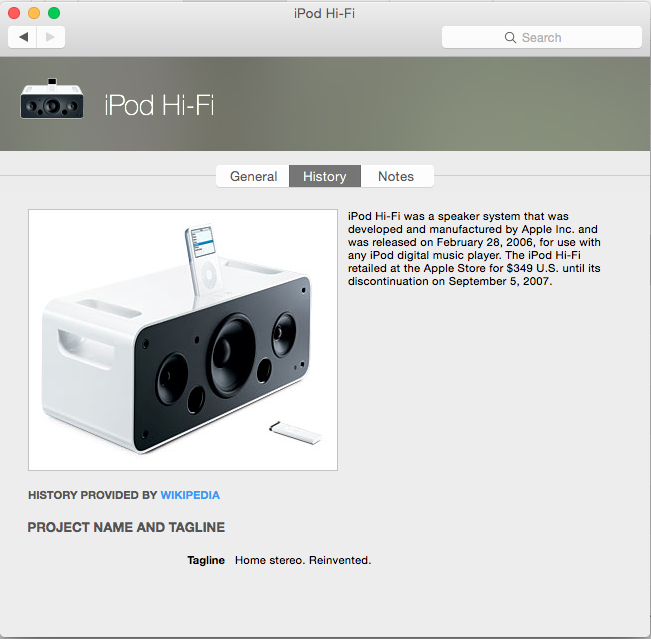Click the magnifying glass search icon

(510, 38)
